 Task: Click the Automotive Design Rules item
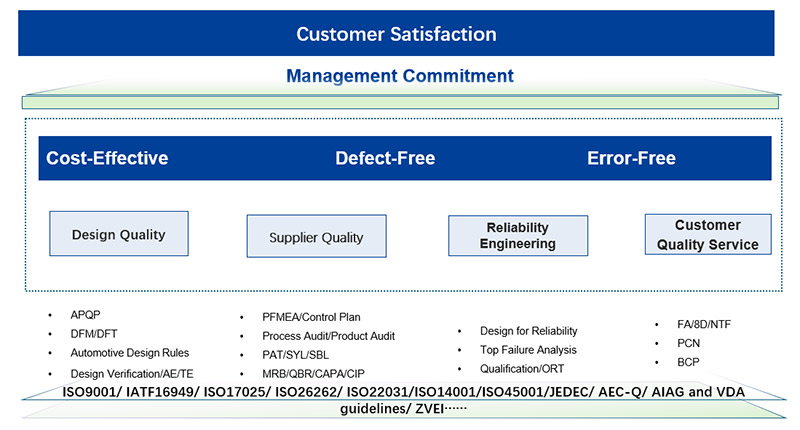[x=130, y=353]
